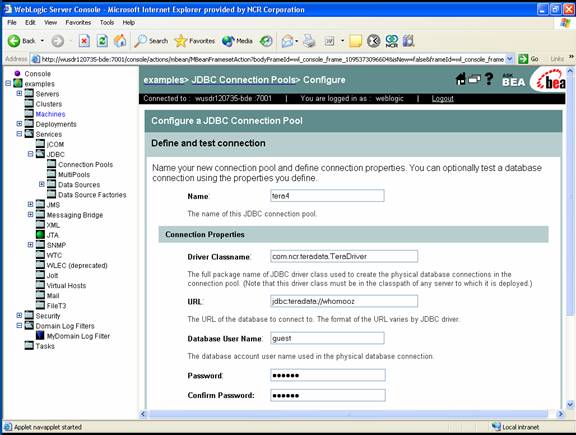
Task: Click the horizontal scrollbar right arrow
Action: pos(561,414)
